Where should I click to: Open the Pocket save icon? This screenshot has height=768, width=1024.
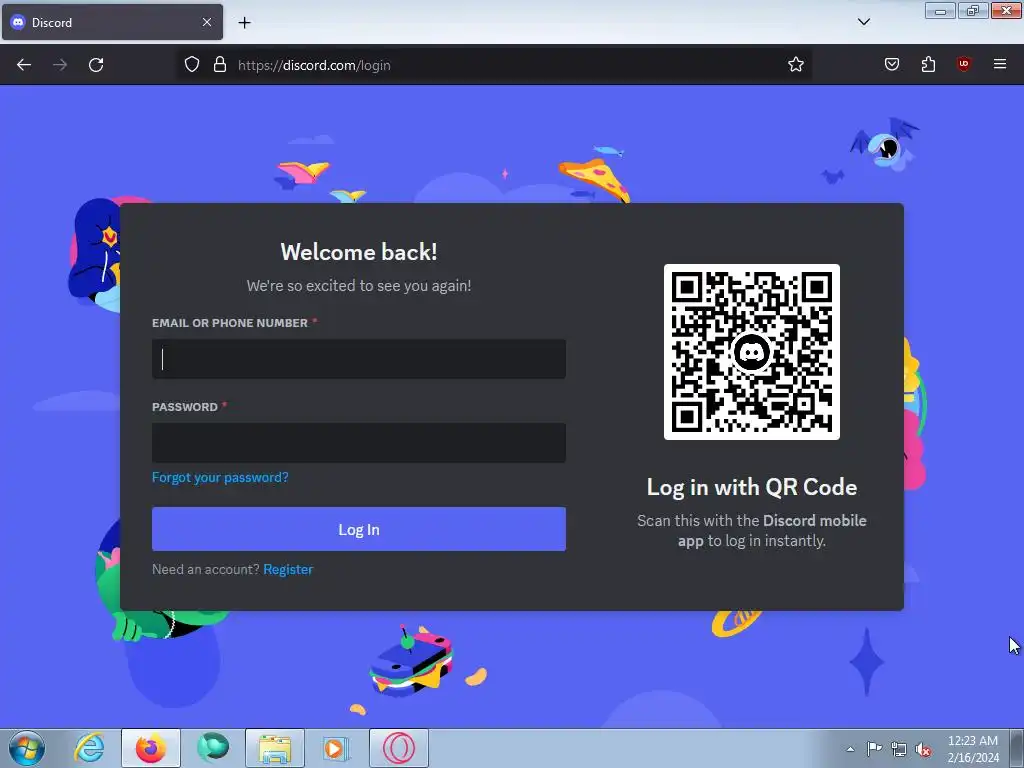(892, 65)
